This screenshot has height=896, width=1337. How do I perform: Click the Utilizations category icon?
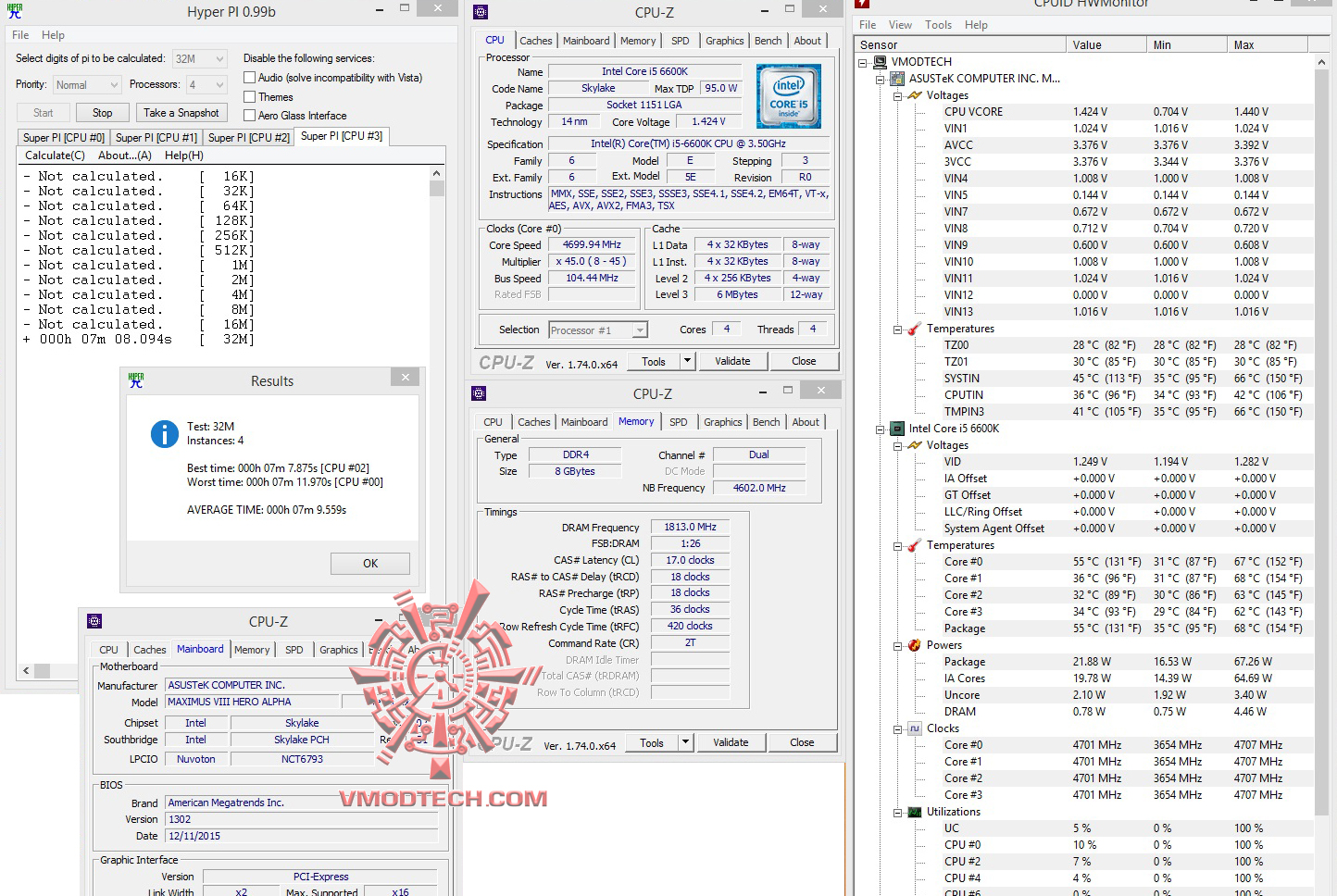915,812
